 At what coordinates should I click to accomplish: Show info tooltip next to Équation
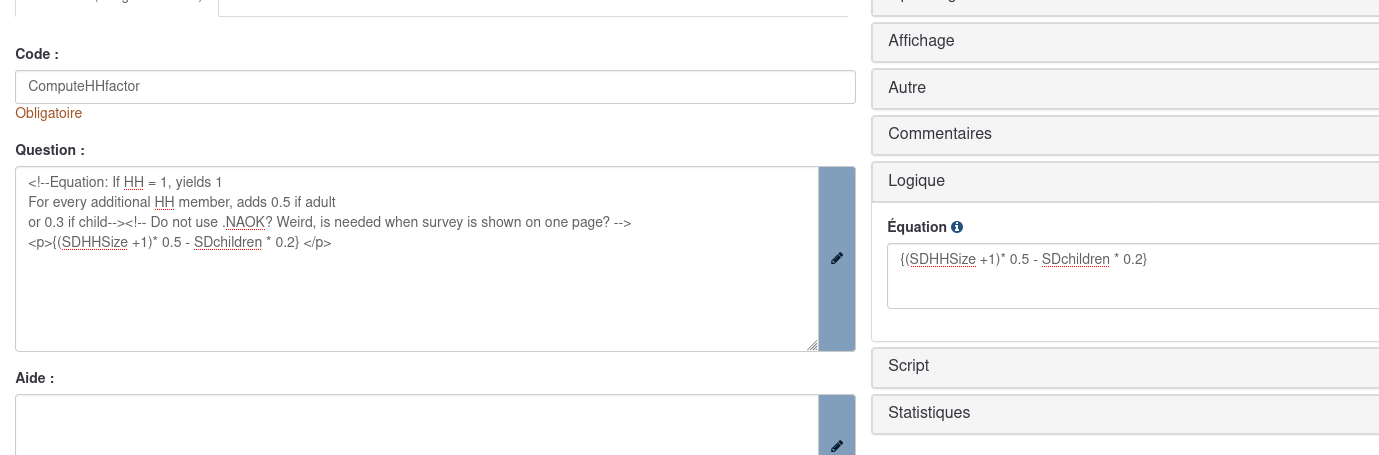[957, 227]
